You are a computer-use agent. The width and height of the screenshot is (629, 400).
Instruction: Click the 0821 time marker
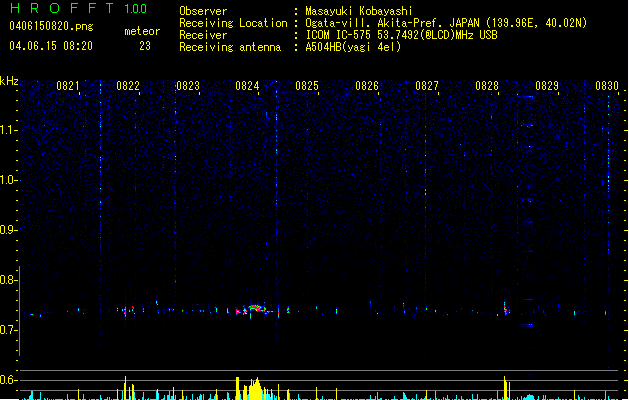click(x=67, y=86)
